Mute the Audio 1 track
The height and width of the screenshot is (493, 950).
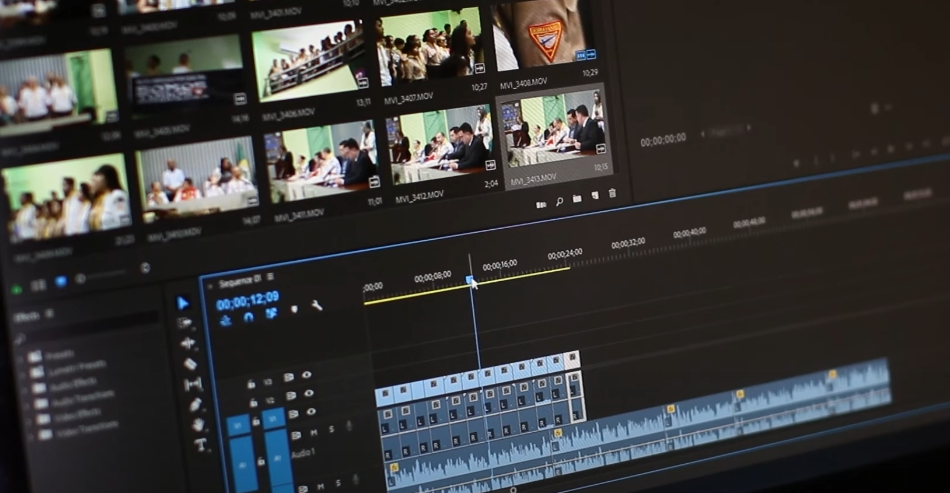click(x=314, y=432)
